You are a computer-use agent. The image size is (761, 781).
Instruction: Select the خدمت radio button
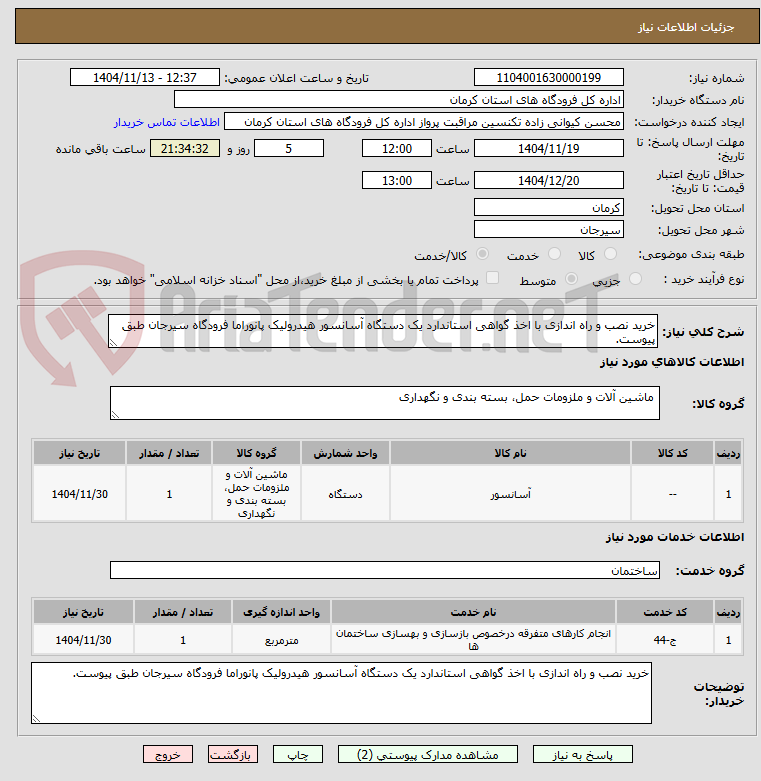pyautogui.click(x=554, y=254)
